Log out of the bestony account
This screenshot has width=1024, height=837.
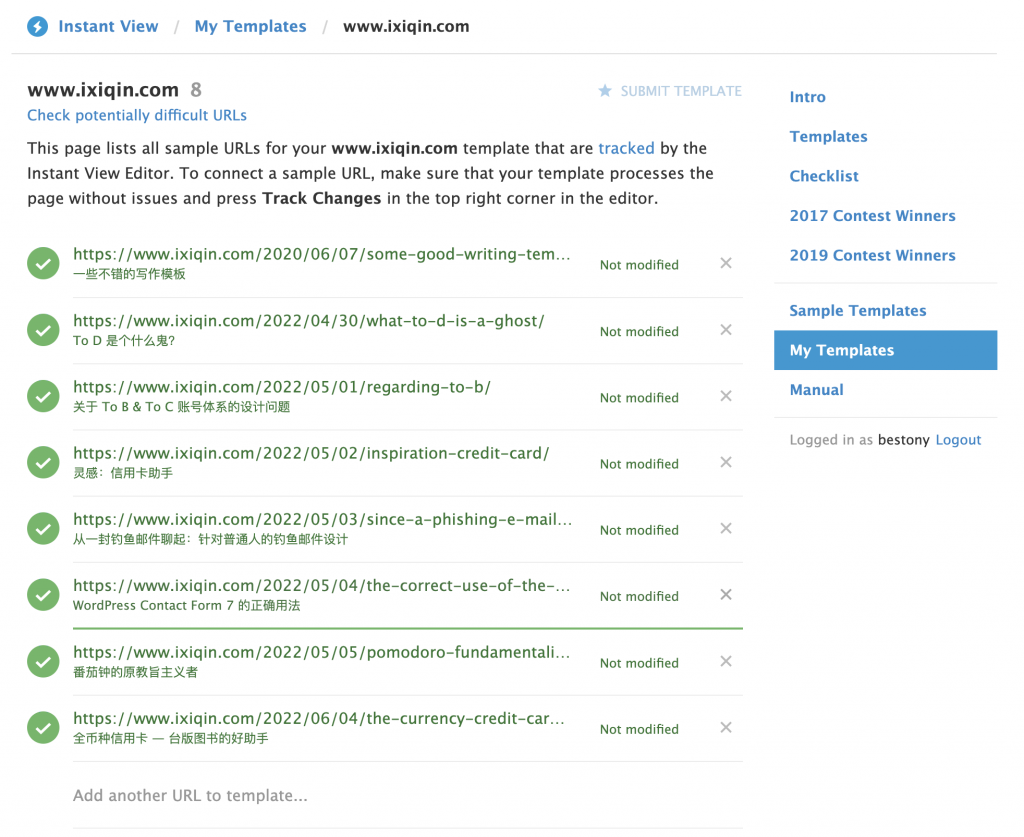tap(958, 439)
